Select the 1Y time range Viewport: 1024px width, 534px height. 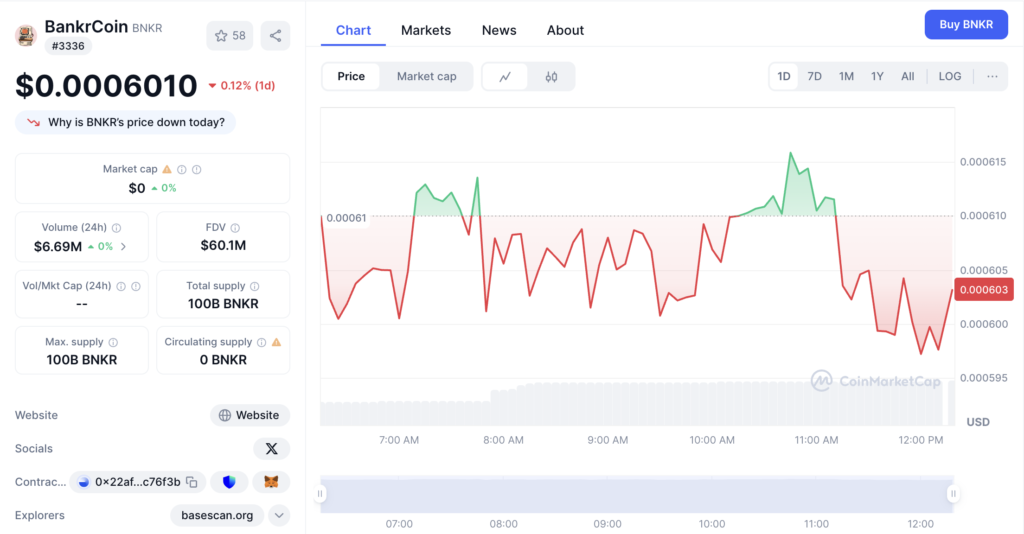coord(877,76)
